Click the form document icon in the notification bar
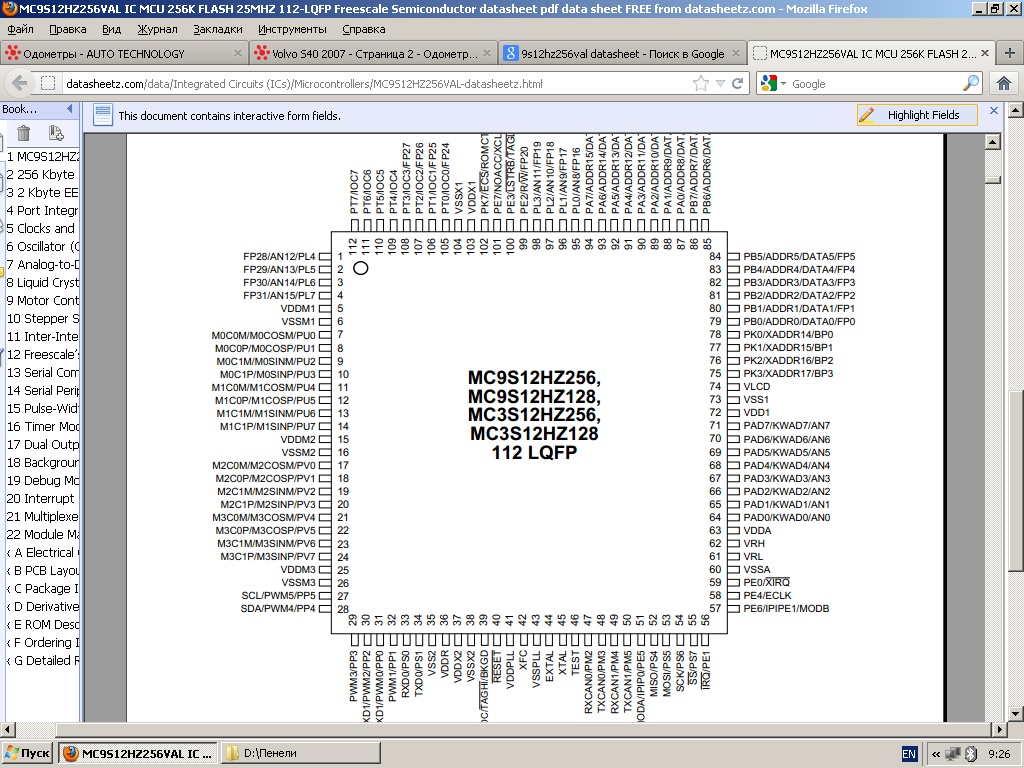The width and height of the screenshot is (1024, 768). tap(103, 115)
